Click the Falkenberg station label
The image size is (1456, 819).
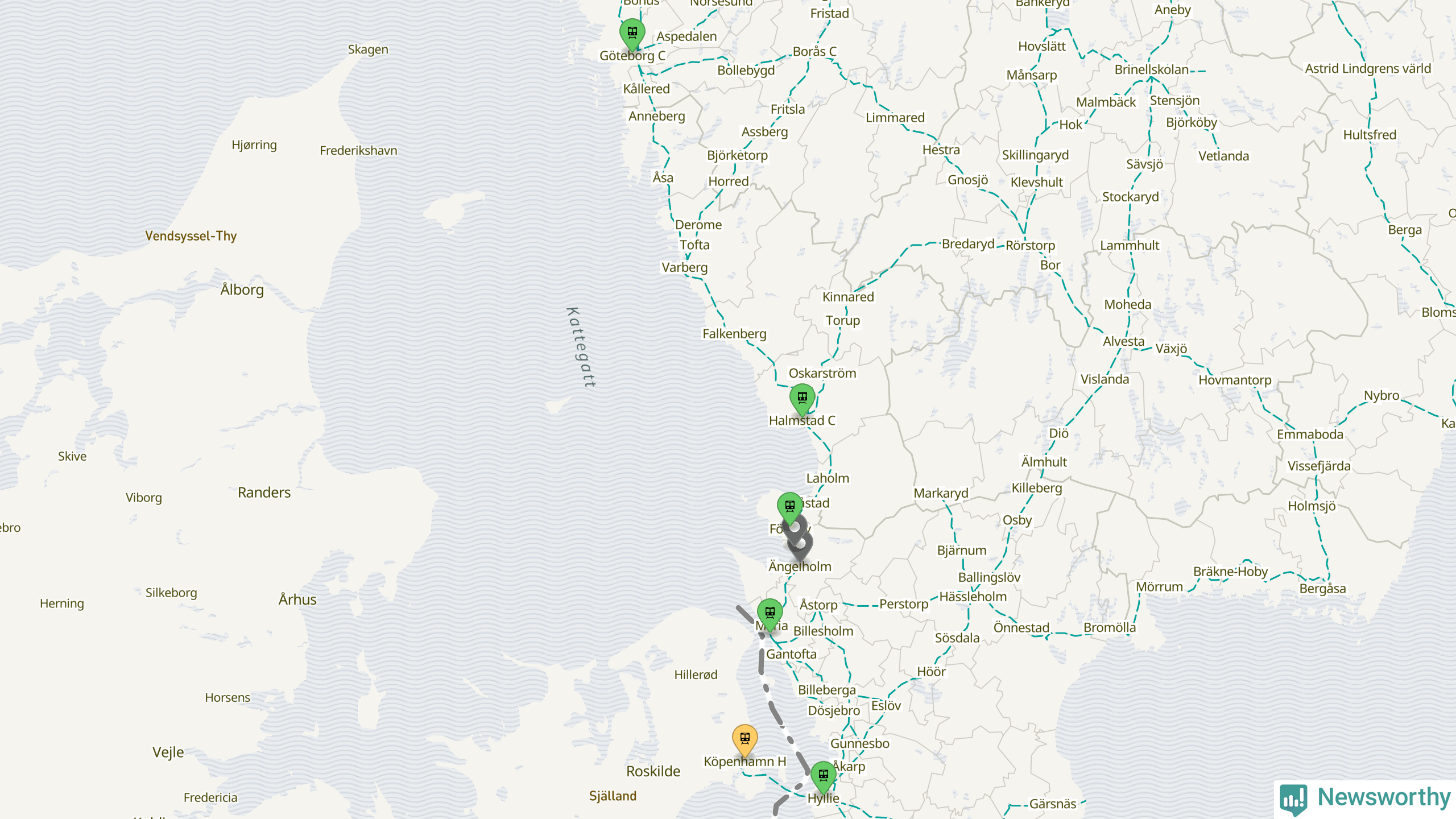pos(734,334)
